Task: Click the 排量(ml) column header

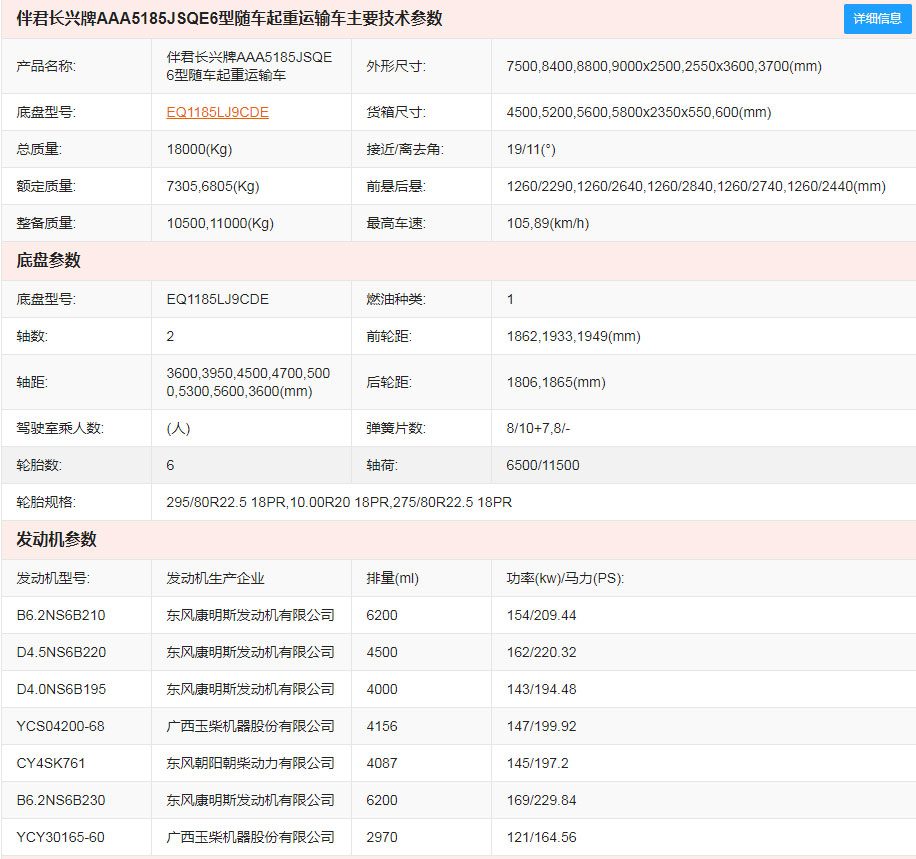Action: (x=392, y=578)
